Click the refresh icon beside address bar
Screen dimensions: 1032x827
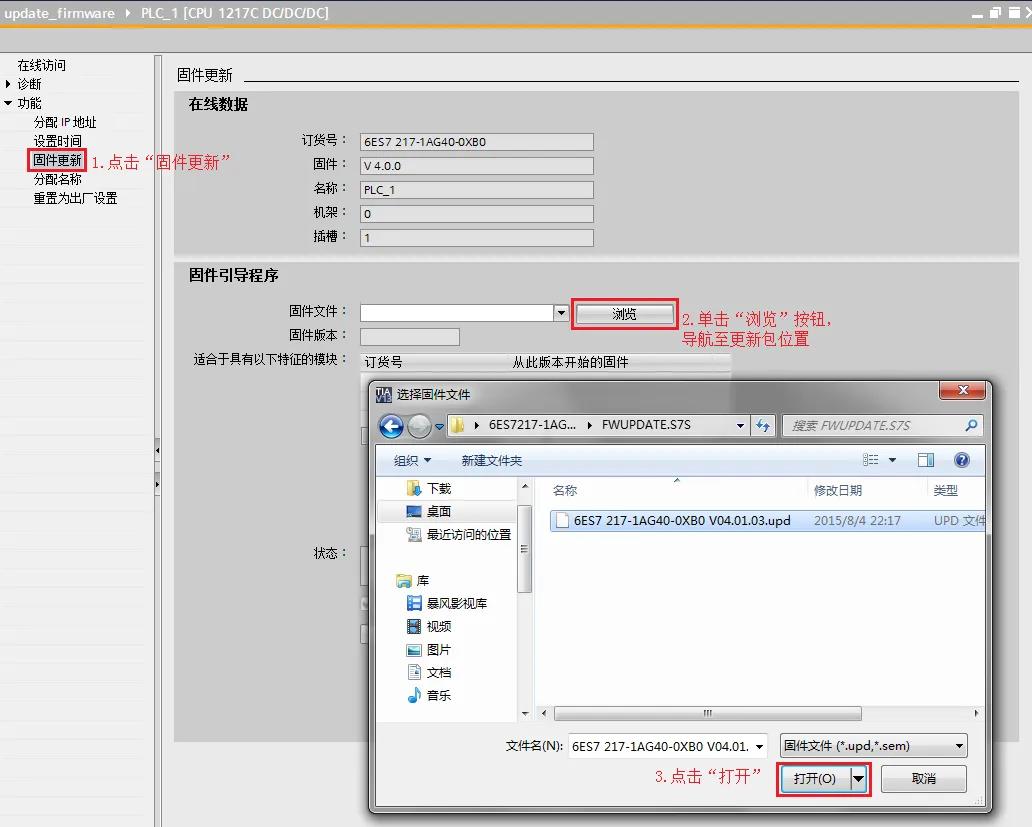(x=763, y=425)
